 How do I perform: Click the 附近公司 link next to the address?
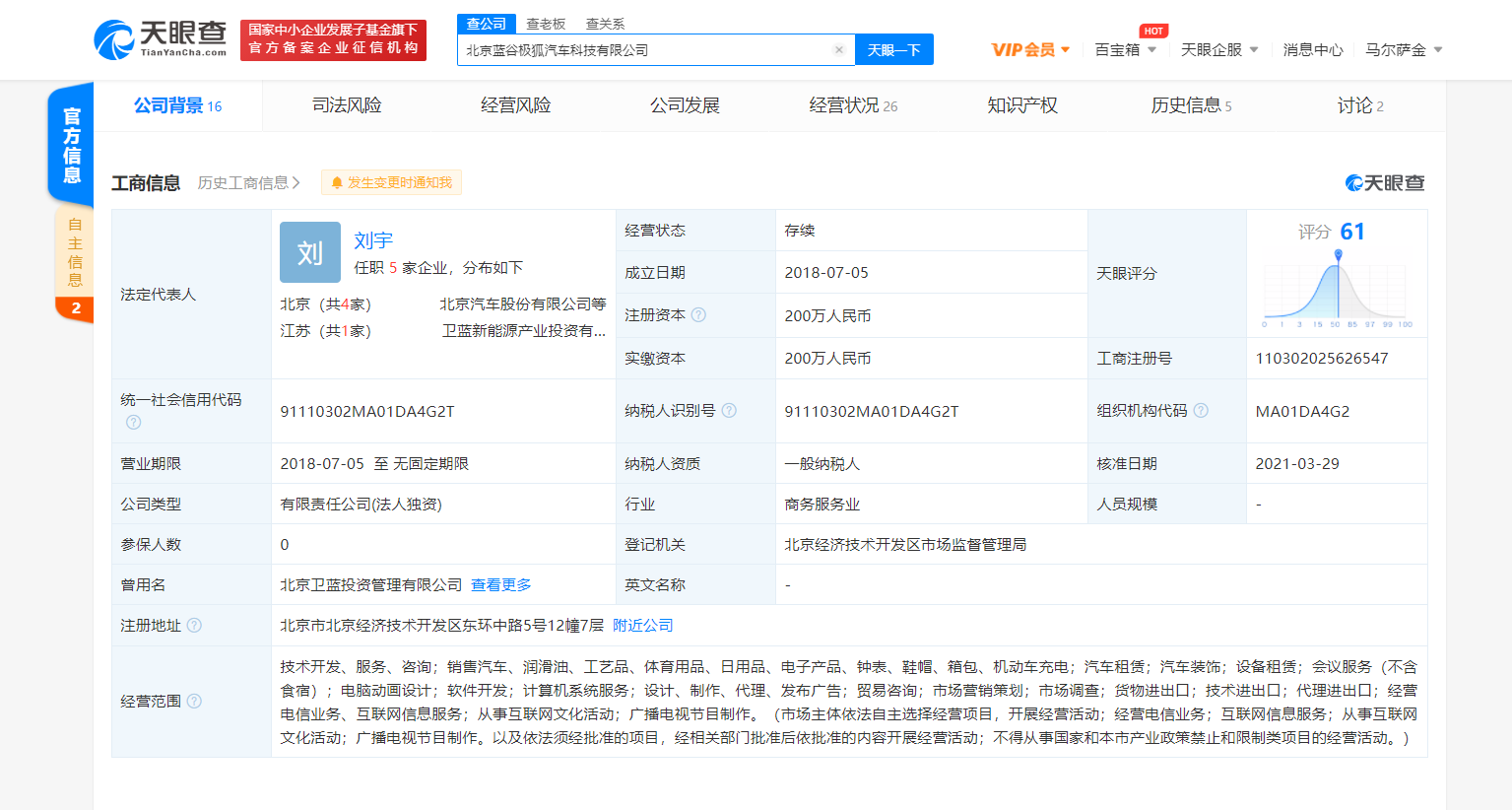click(x=643, y=626)
